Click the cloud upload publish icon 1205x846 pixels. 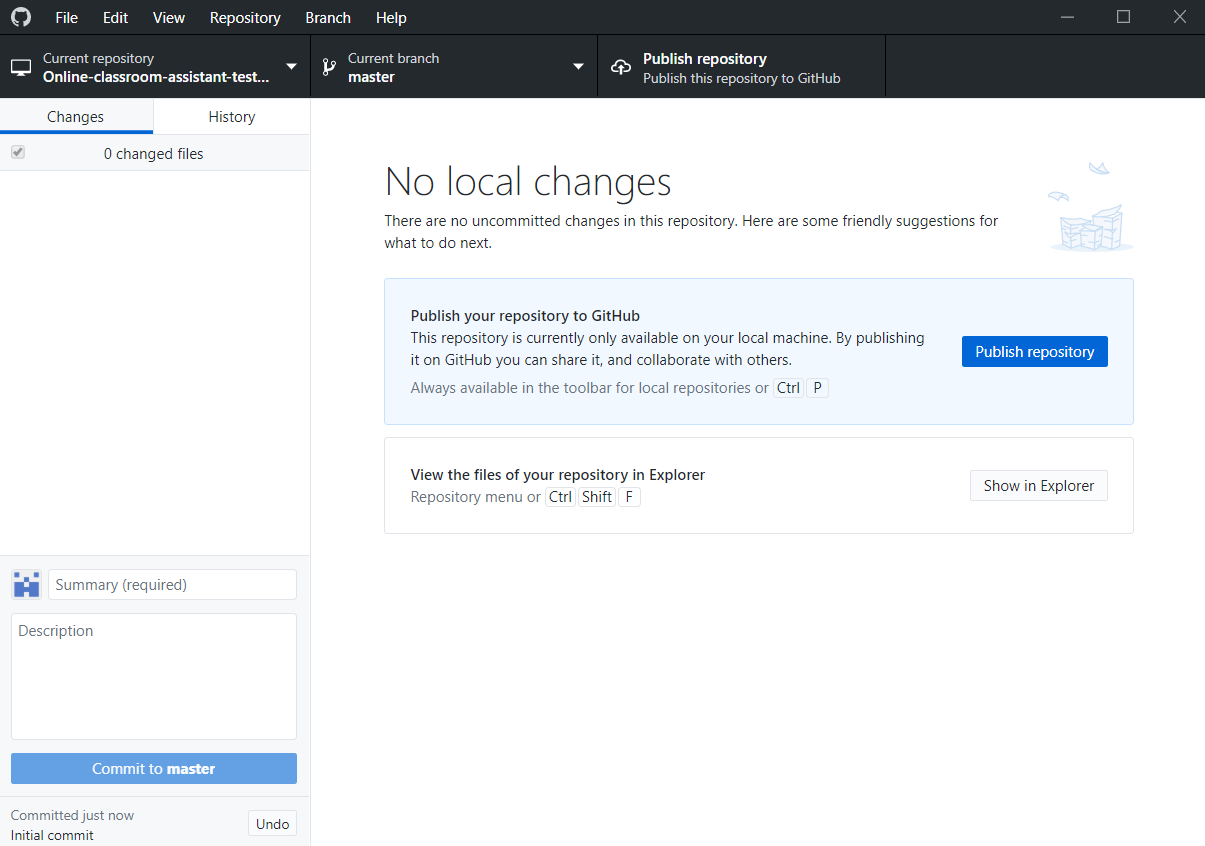coord(621,67)
